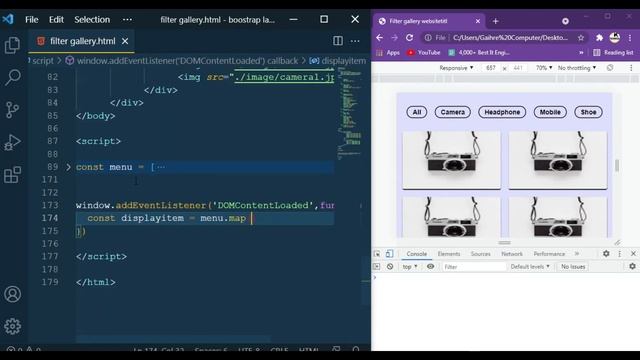Show more DevTools tabs
Image resolution: width=640 pixels, height=360 pixels.
577,254
